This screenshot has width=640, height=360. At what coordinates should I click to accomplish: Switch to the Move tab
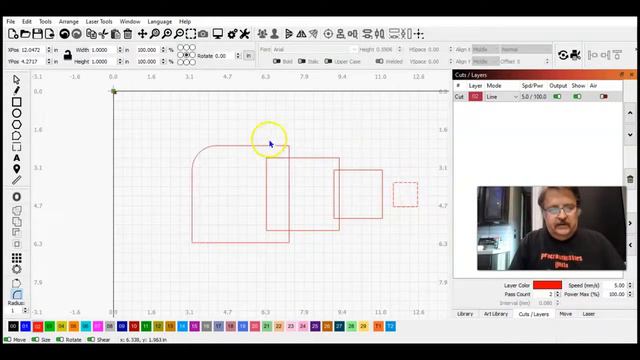click(x=566, y=314)
